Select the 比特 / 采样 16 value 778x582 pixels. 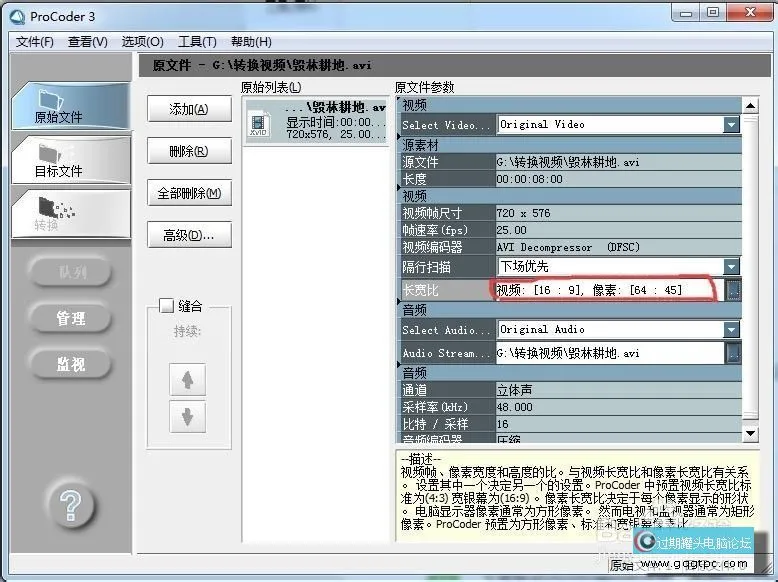[618, 424]
